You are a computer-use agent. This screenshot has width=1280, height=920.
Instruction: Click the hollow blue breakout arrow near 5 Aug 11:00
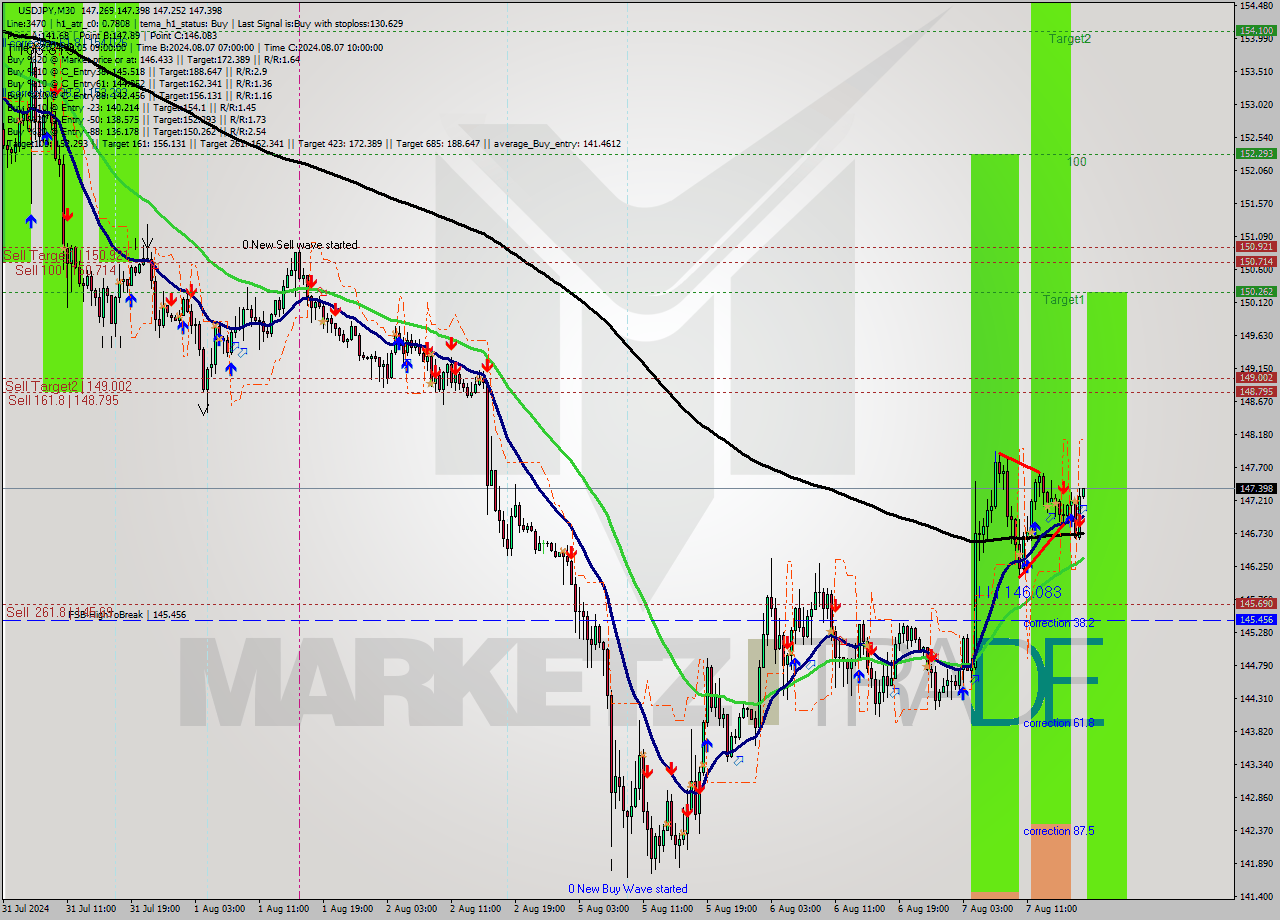pos(739,760)
